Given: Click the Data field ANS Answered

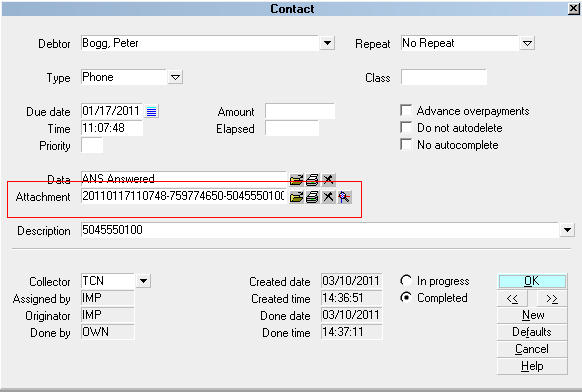Looking at the screenshot, I should (183, 178).
